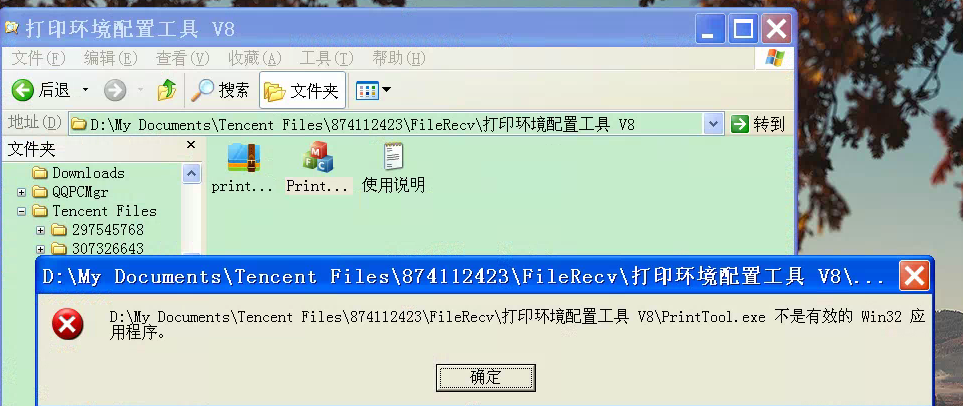Expand the address bar dropdown list

pyautogui.click(x=712, y=124)
